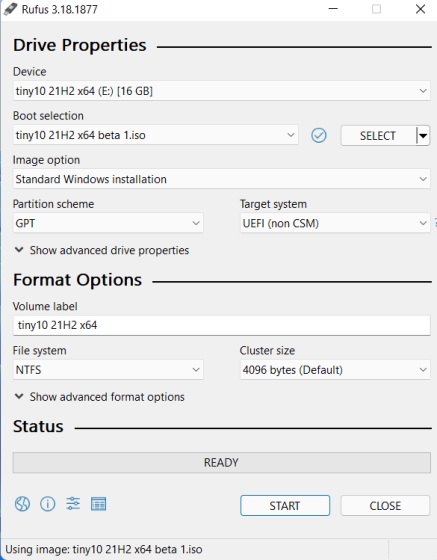Expand Show advanced drive properties
The image size is (437, 560).
click(102, 250)
